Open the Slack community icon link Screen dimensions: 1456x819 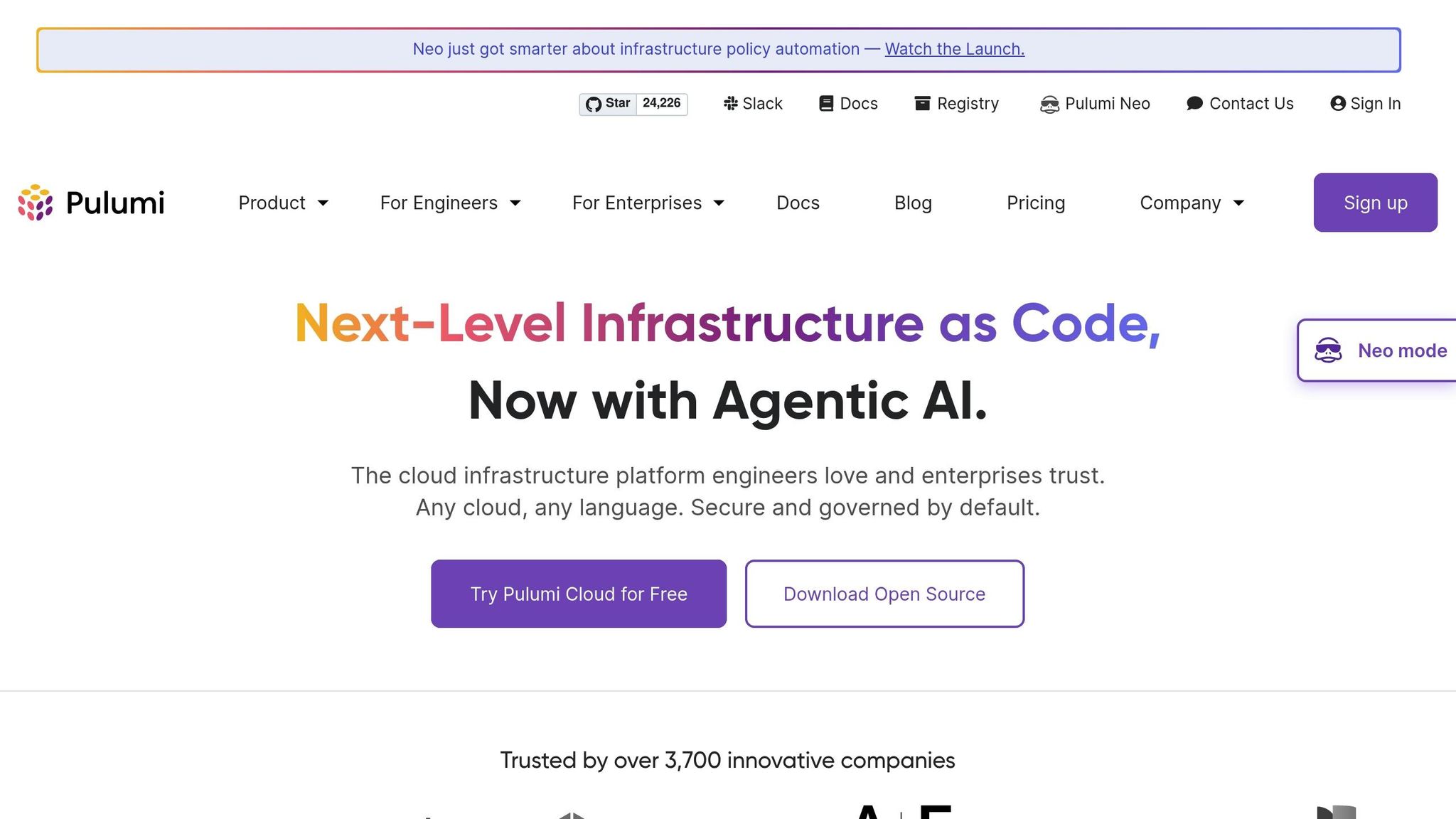pyautogui.click(x=730, y=104)
